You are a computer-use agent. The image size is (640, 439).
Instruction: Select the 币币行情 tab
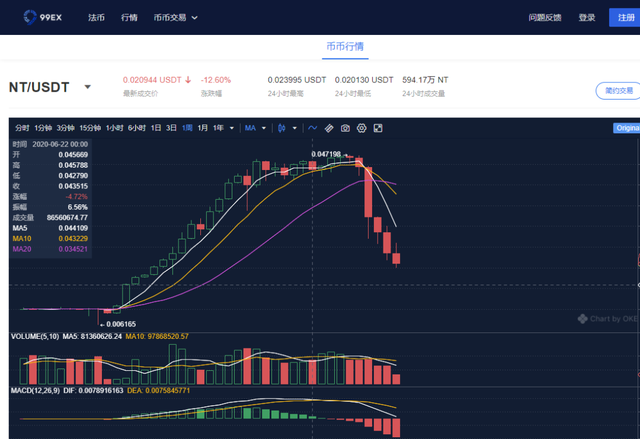(x=345, y=47)
